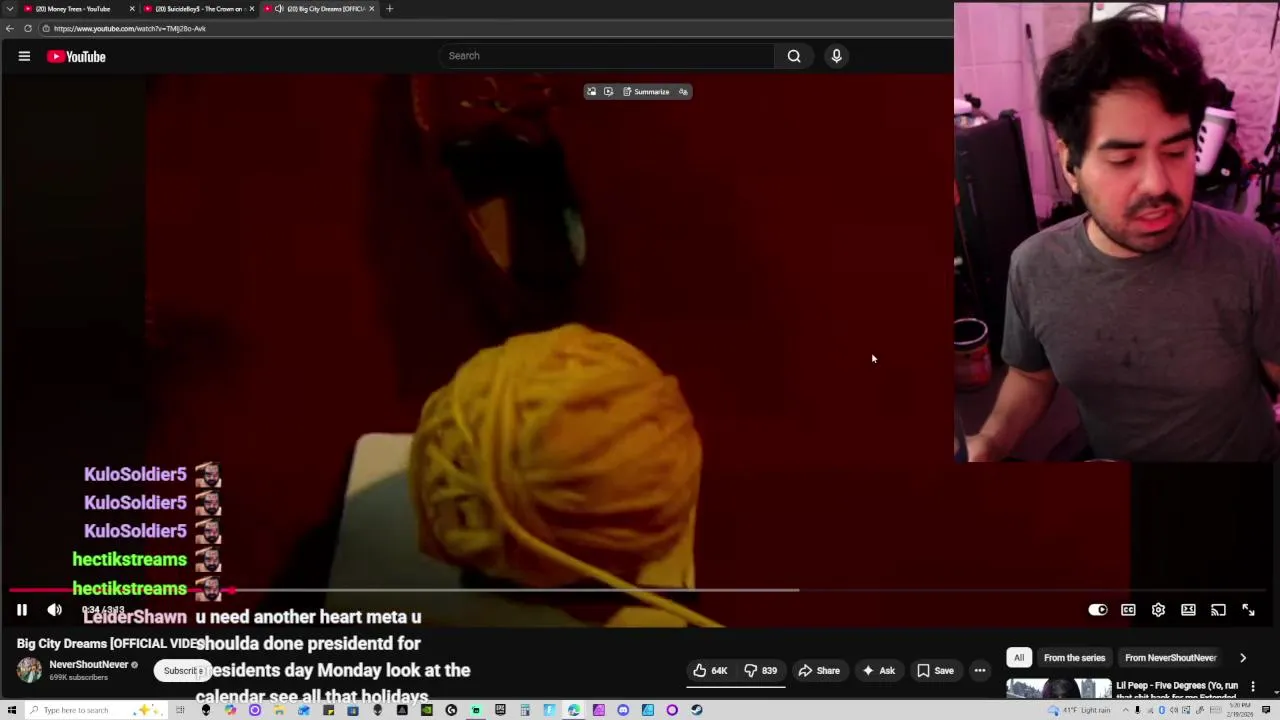This screenshot has width=1280, height=720.
Task: Open NeverShoutNever channel link
Action: (x=89, y=665)
